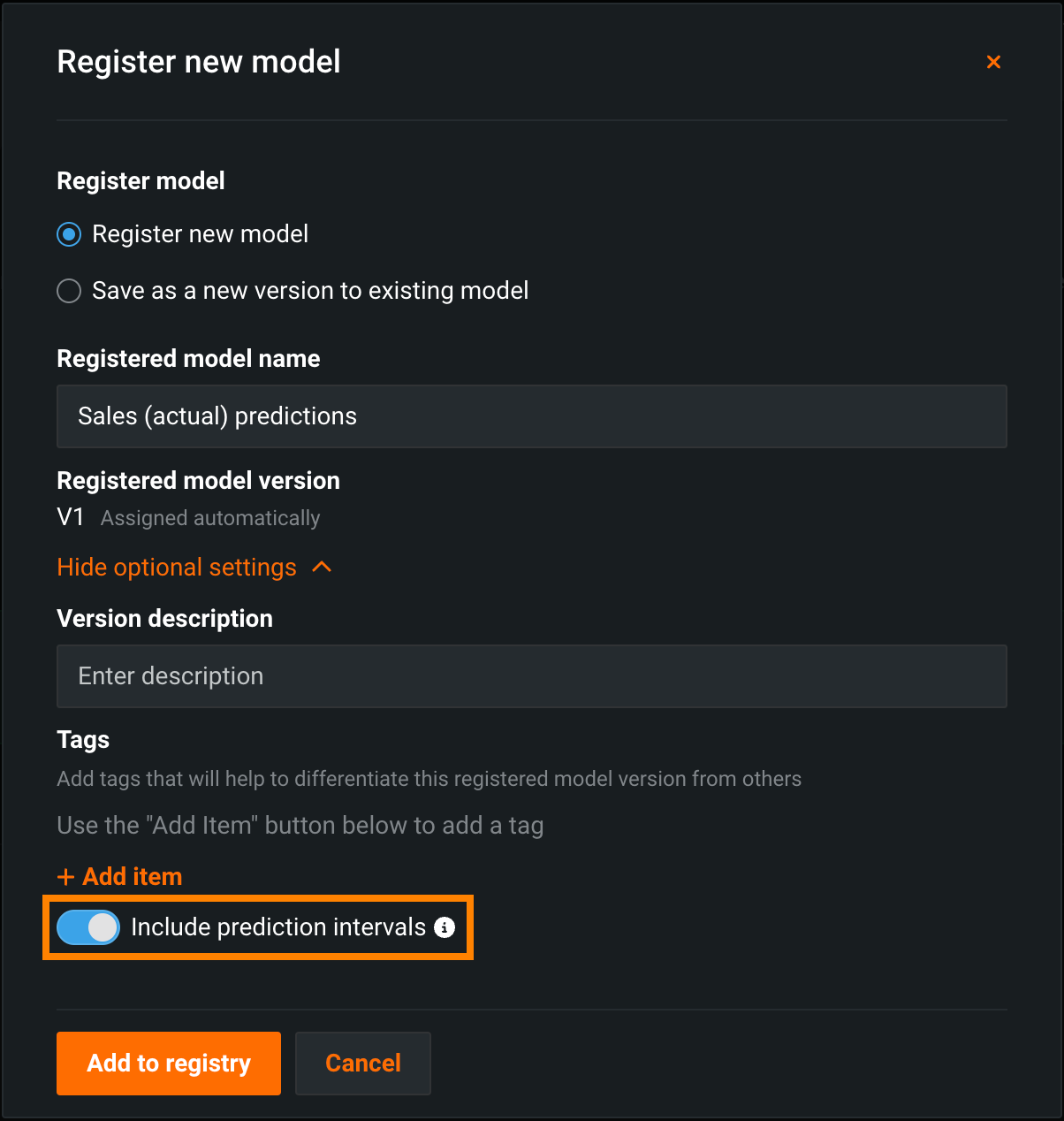
Task: Click the Assigned automatically hint text
Action: pos(210,518)
